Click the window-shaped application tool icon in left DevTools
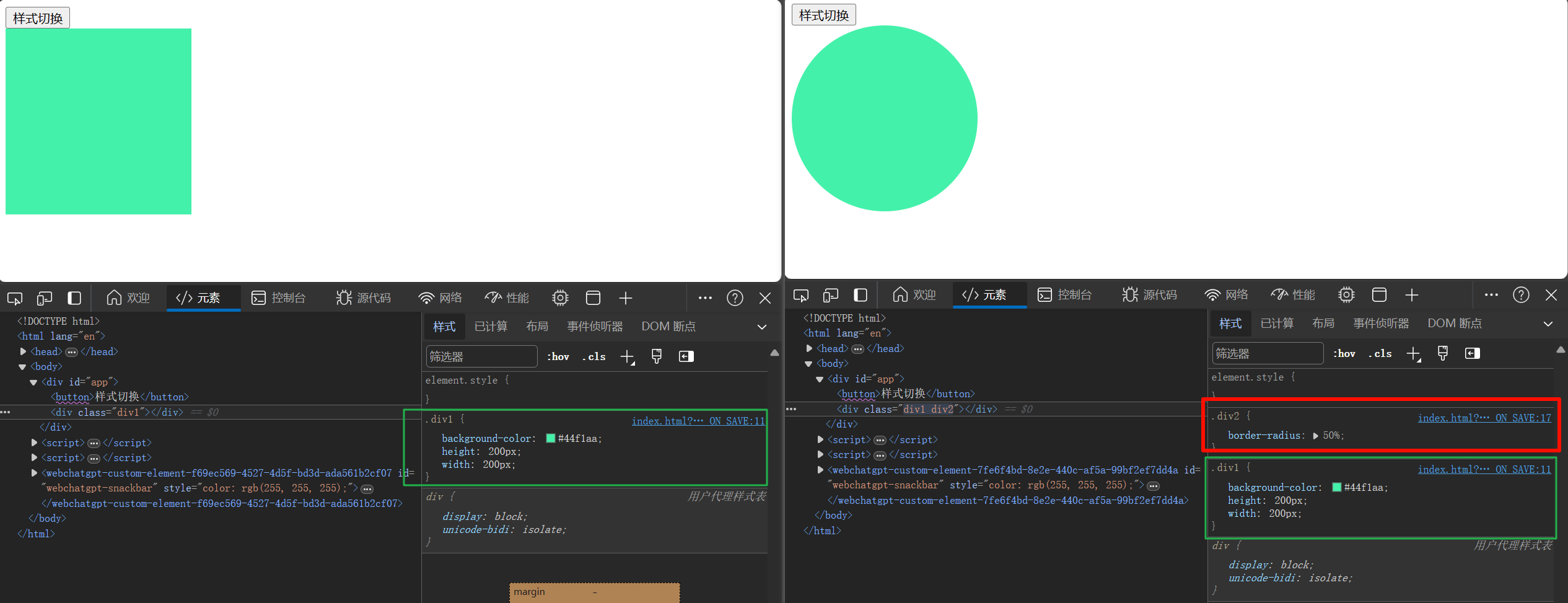Image resolution: width=1568 pixels, height=603 pixels. click(x=593, y=298)
